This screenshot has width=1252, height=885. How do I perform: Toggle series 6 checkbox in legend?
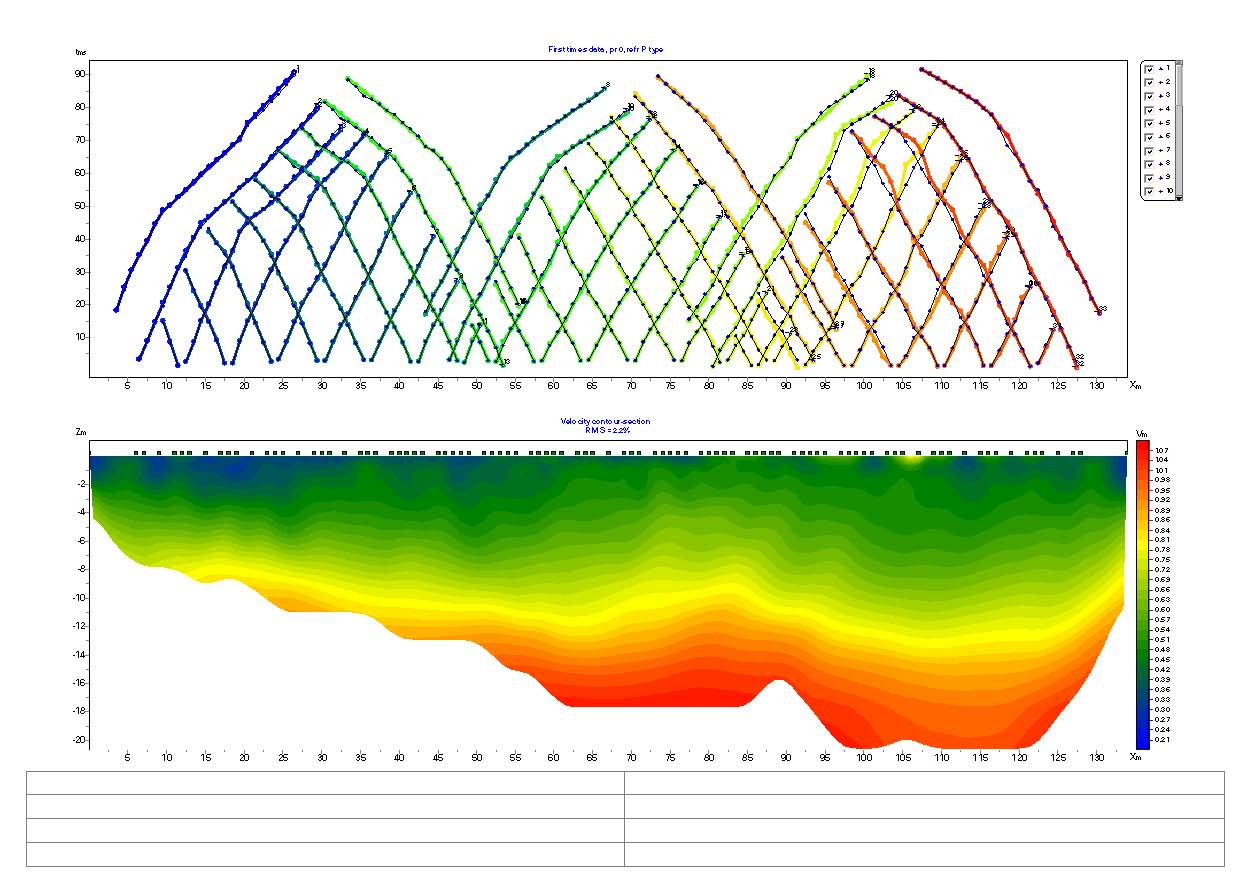1150,136
